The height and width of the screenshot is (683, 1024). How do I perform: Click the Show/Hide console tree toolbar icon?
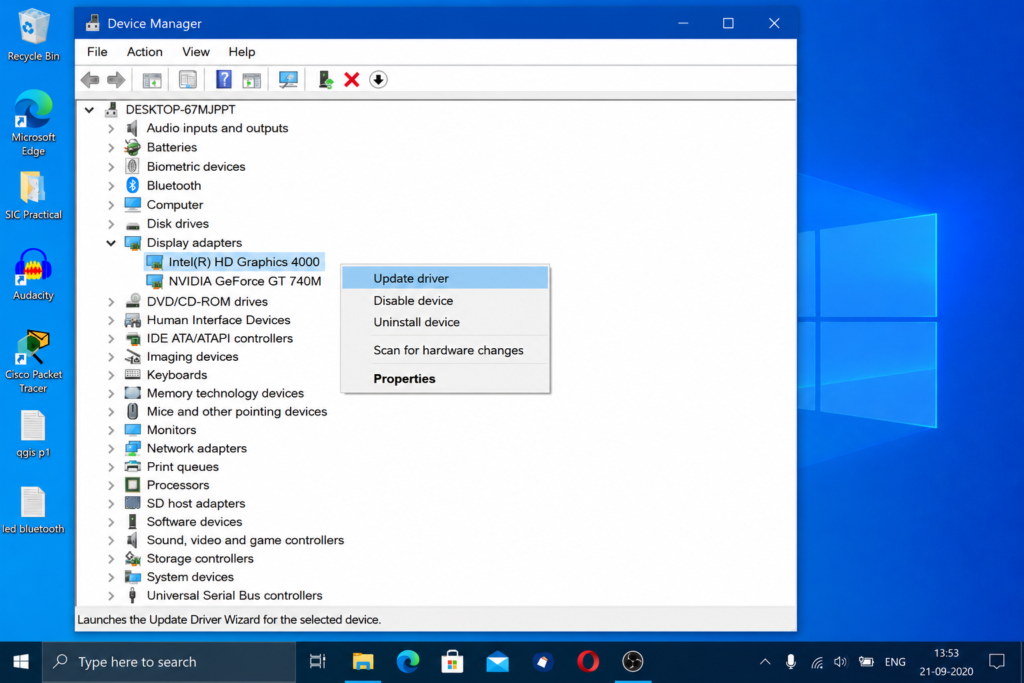point(152,80)
